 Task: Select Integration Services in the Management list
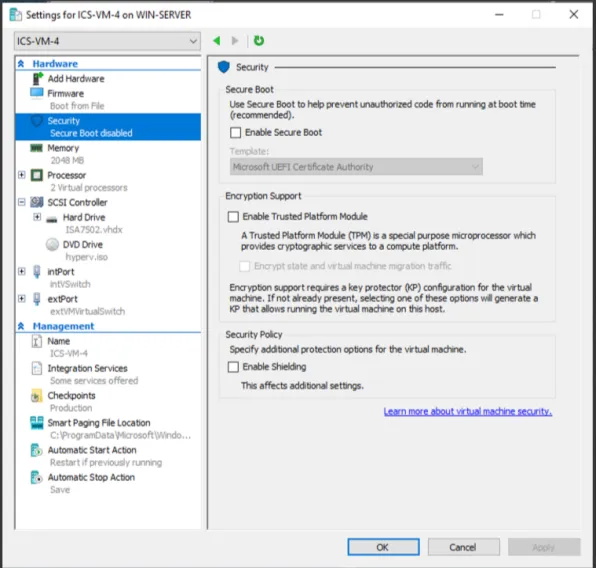[x=87, y=368]
